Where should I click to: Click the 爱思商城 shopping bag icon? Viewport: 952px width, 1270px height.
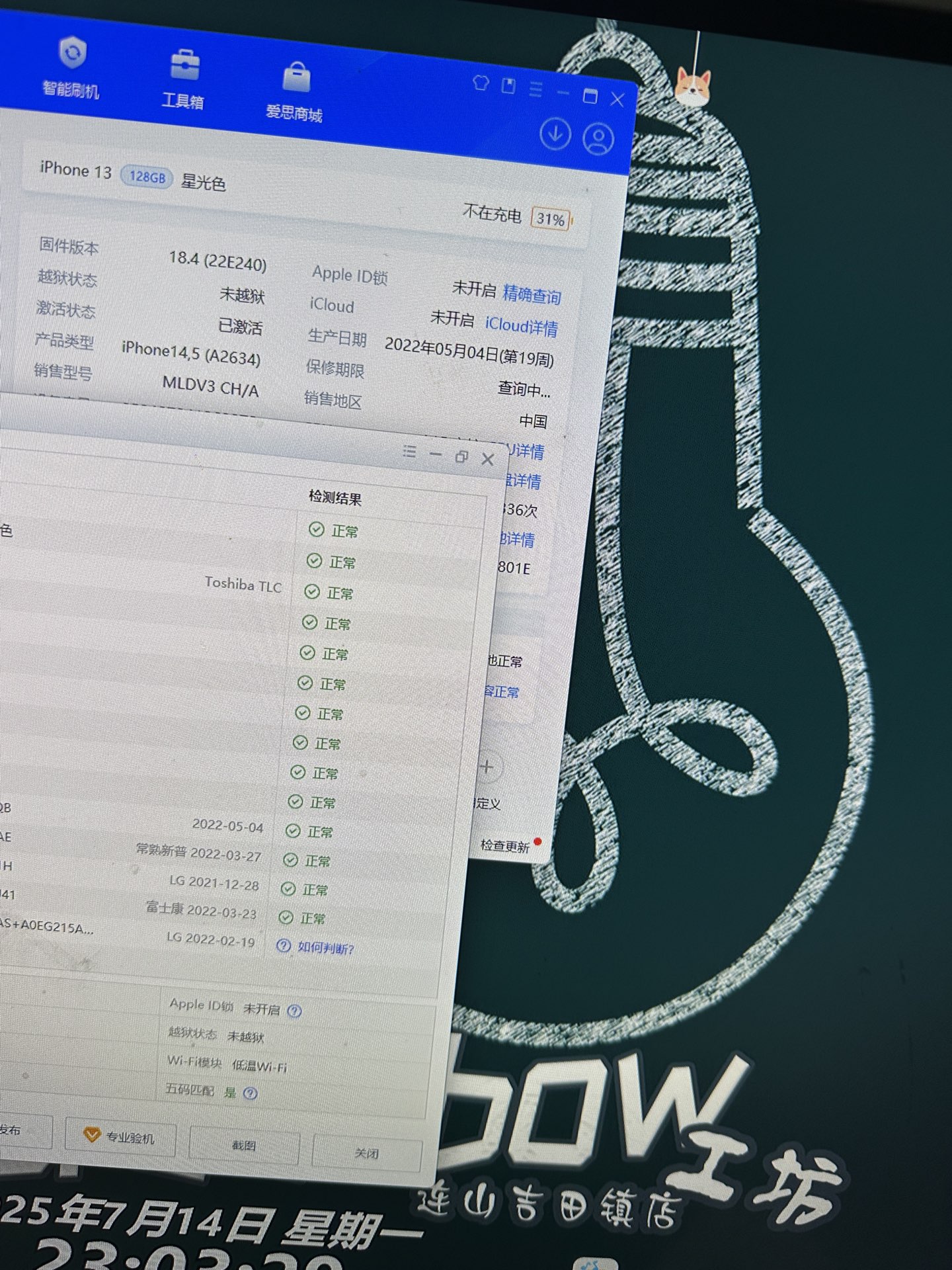tap(296, 77)
